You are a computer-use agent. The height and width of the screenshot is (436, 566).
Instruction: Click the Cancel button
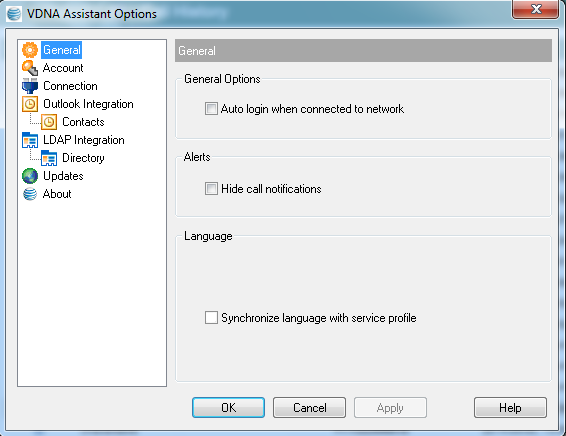(x=309, y=407)
